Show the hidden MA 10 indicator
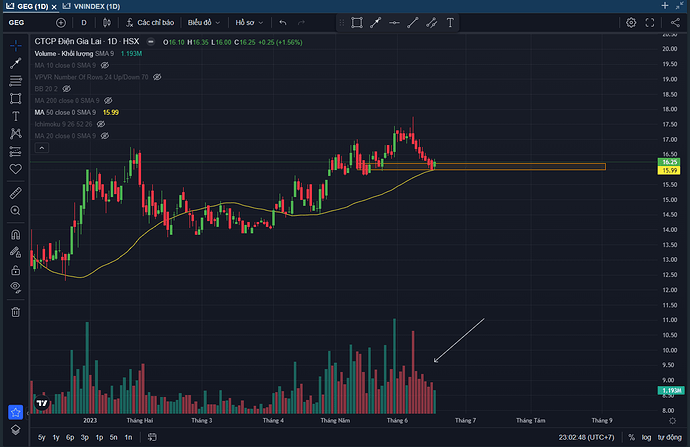Image resolution: width=690 pixels, height=447 pixels. 105,64
